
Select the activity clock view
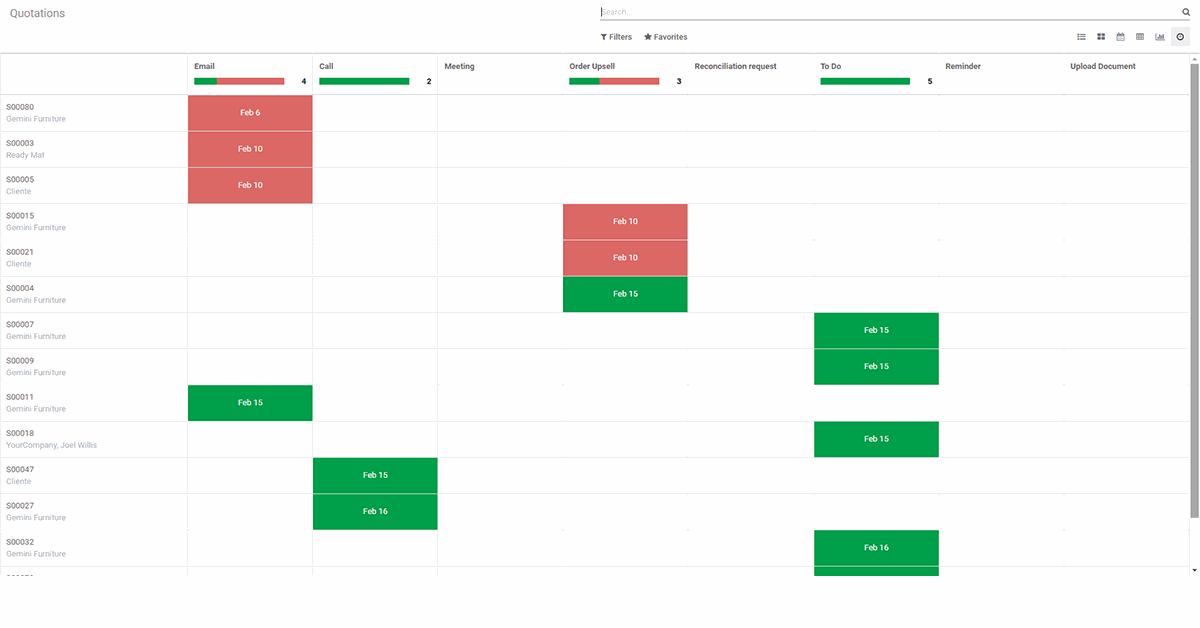(1180, 37)
